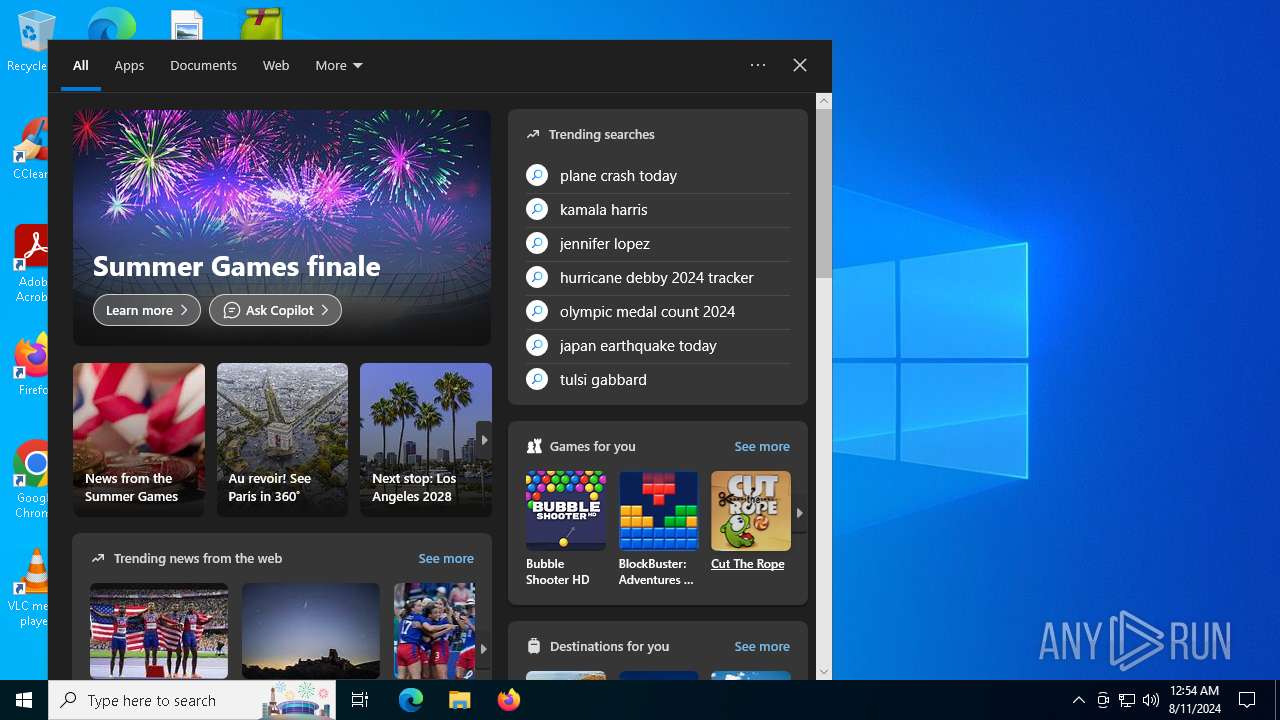This screenshot has height=720, width=1280.
Task: Expand the More dropdown menu
Action: click(x=339, y=65)
